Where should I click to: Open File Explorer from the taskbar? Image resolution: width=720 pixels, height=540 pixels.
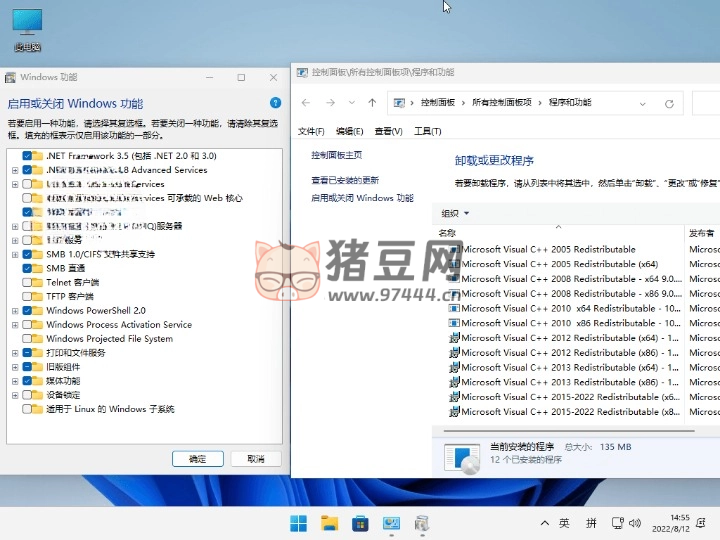click(x=329, y=523)
